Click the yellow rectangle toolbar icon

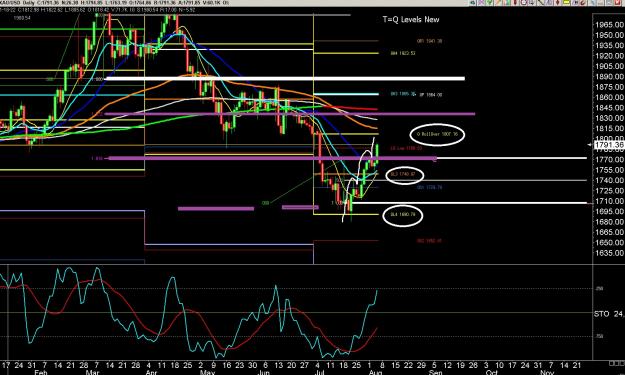pyautogui.click(x=566, y=2)
